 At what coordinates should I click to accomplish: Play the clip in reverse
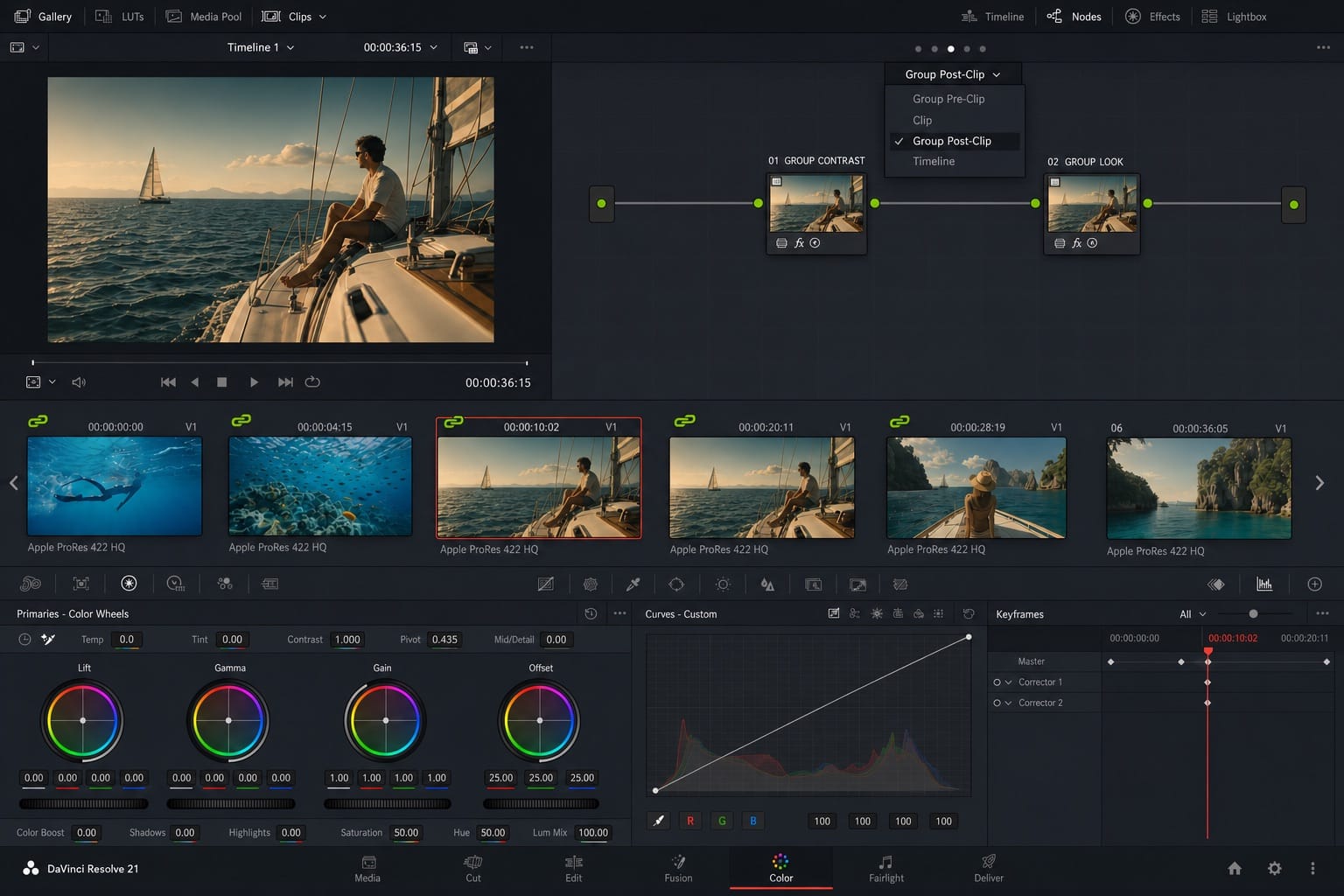(x=195, y=382)
